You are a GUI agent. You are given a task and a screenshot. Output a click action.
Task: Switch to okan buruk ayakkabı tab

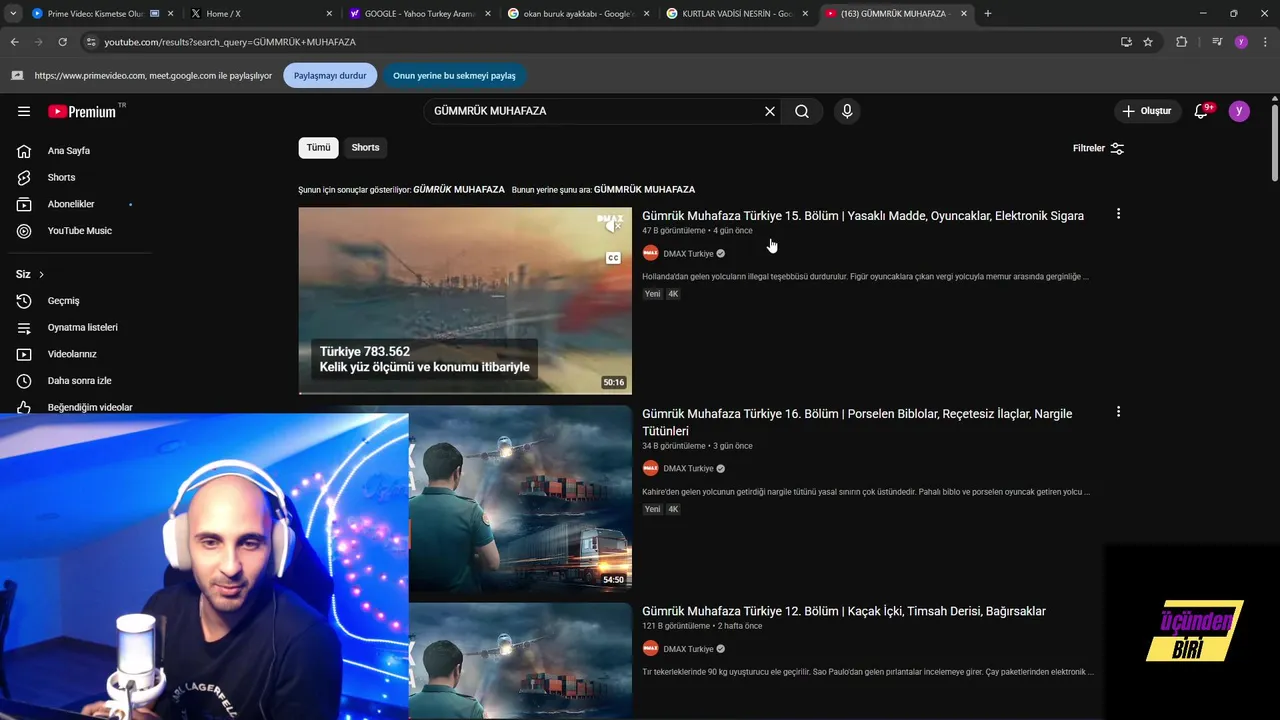click(x=578, y=14)
